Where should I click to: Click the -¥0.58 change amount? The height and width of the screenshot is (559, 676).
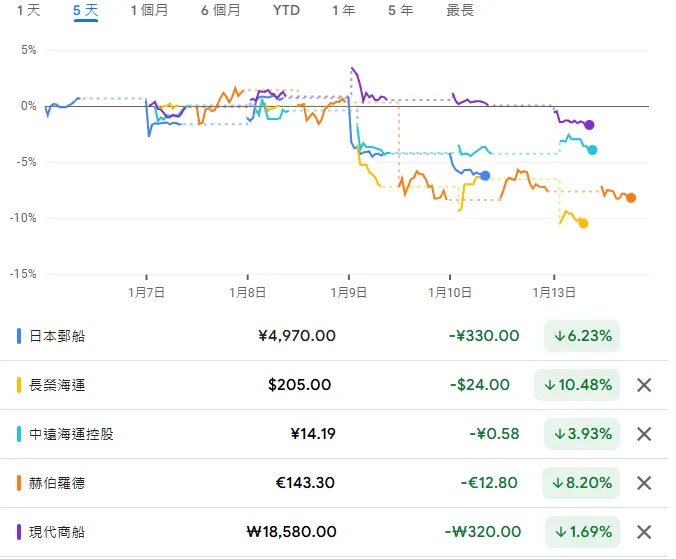(494, 434)
